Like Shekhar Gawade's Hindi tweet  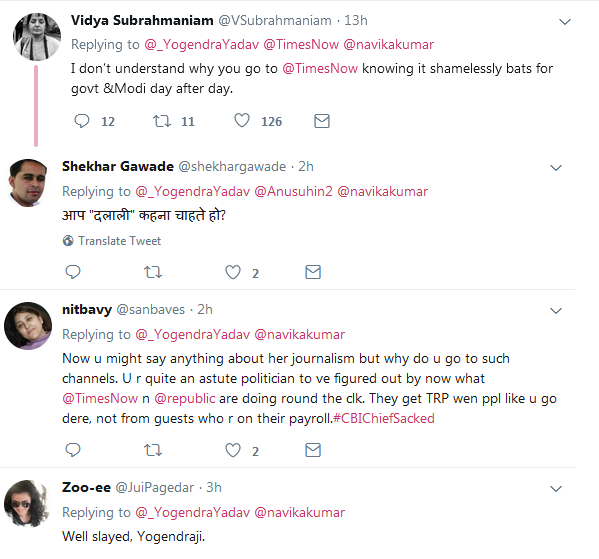pos(233,272)
